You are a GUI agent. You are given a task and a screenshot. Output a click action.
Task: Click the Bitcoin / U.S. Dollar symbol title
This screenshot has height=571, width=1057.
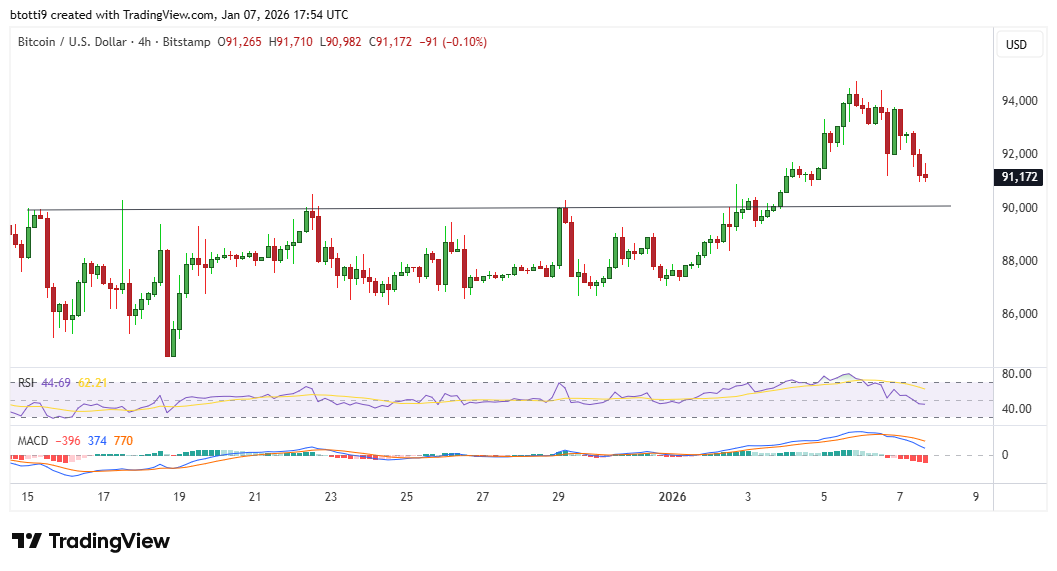pyautogui.click(x=82, y=42)
